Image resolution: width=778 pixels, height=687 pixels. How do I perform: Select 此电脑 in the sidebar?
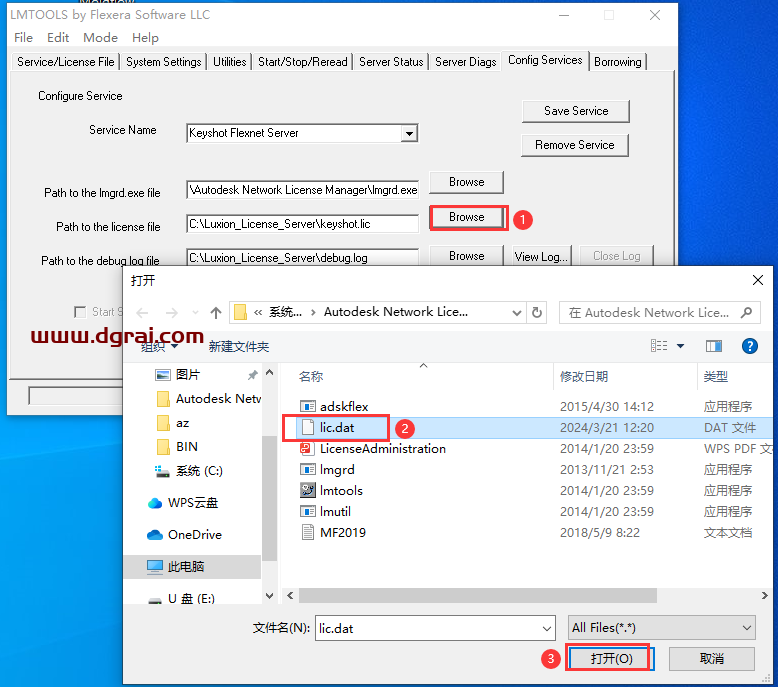pyautogui.click(x=192, y=566)
